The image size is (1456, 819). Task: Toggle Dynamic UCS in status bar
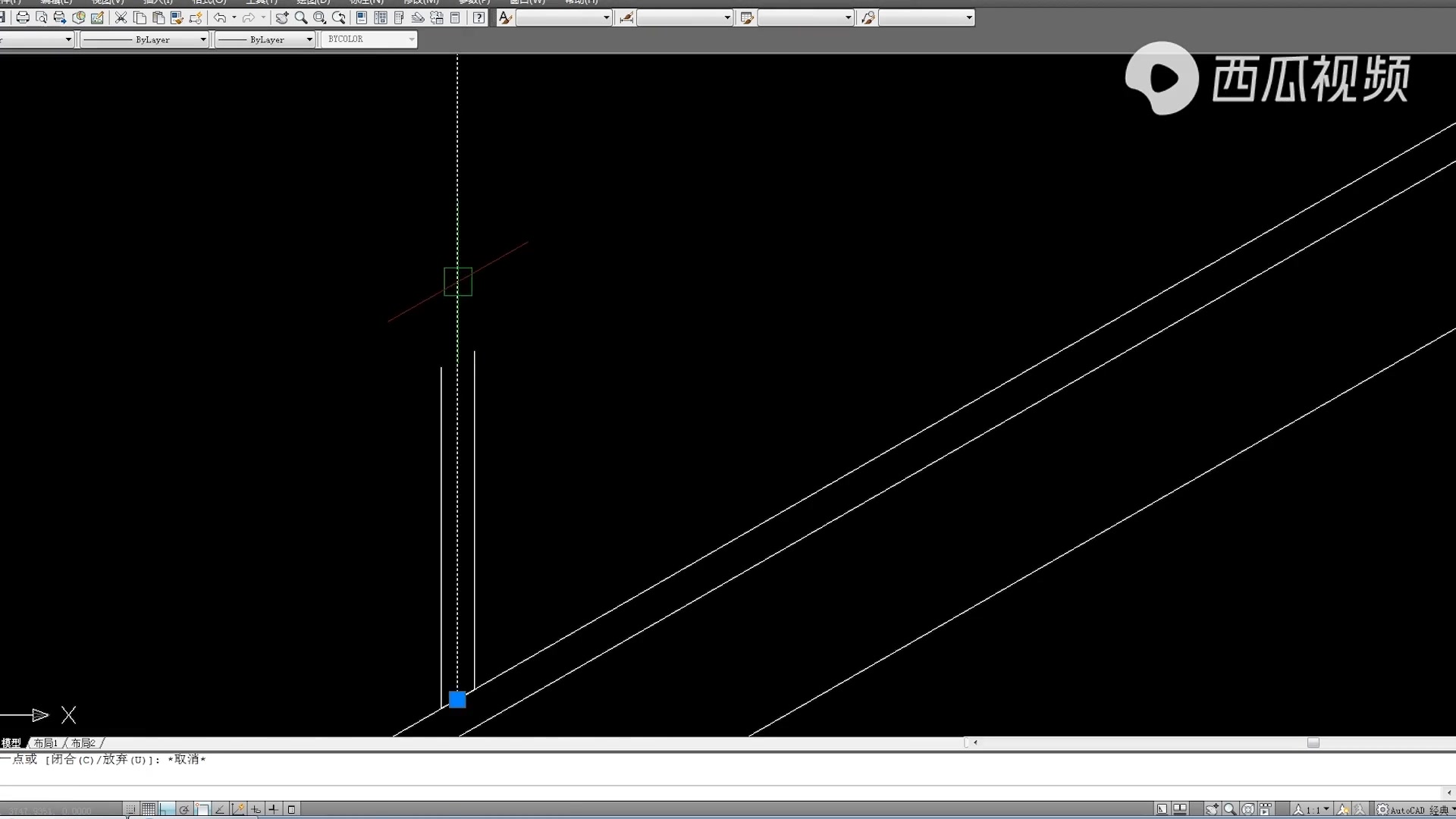pyautogui.click(x=237, y=809)
